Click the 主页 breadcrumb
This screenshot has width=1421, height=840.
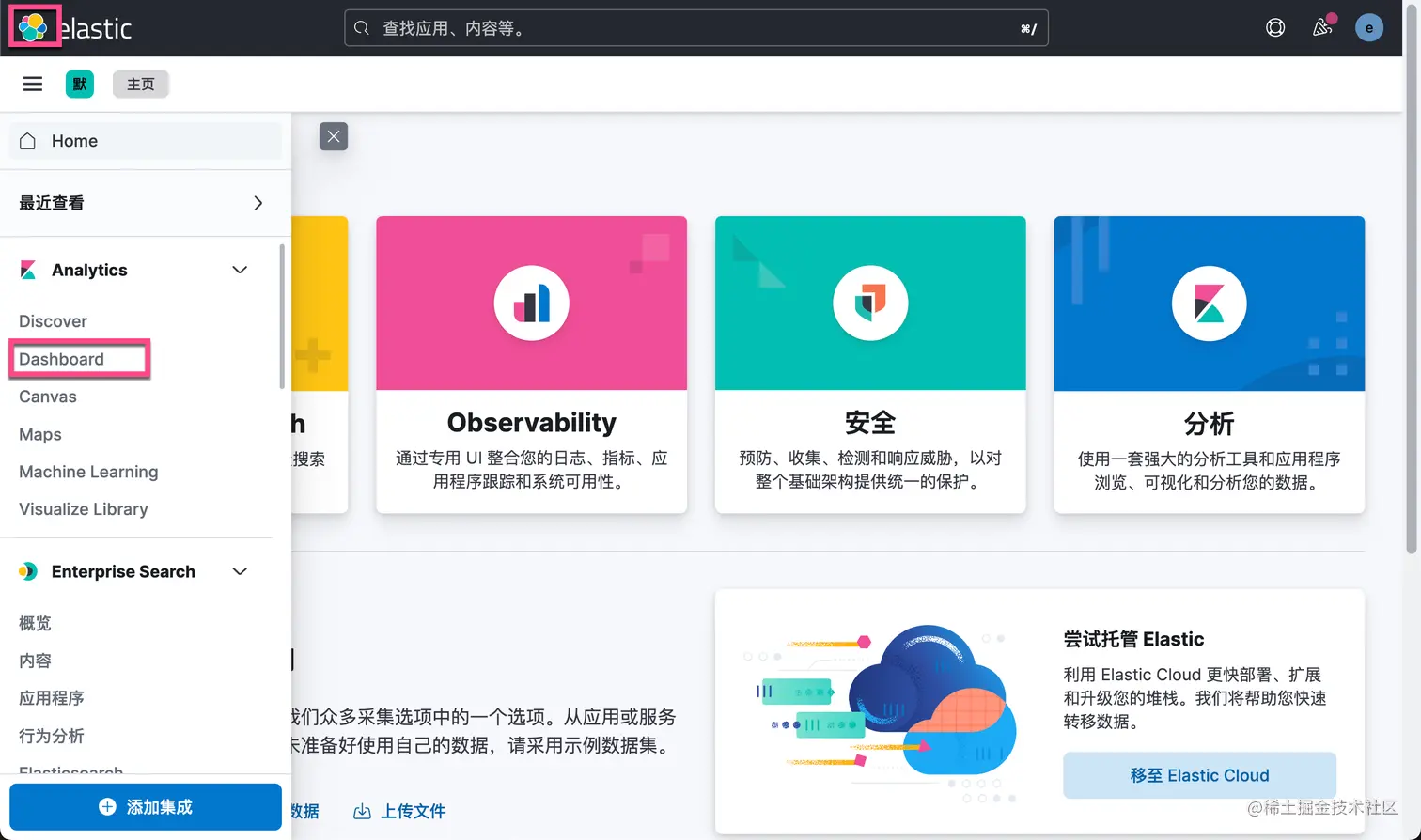(141, 84)
